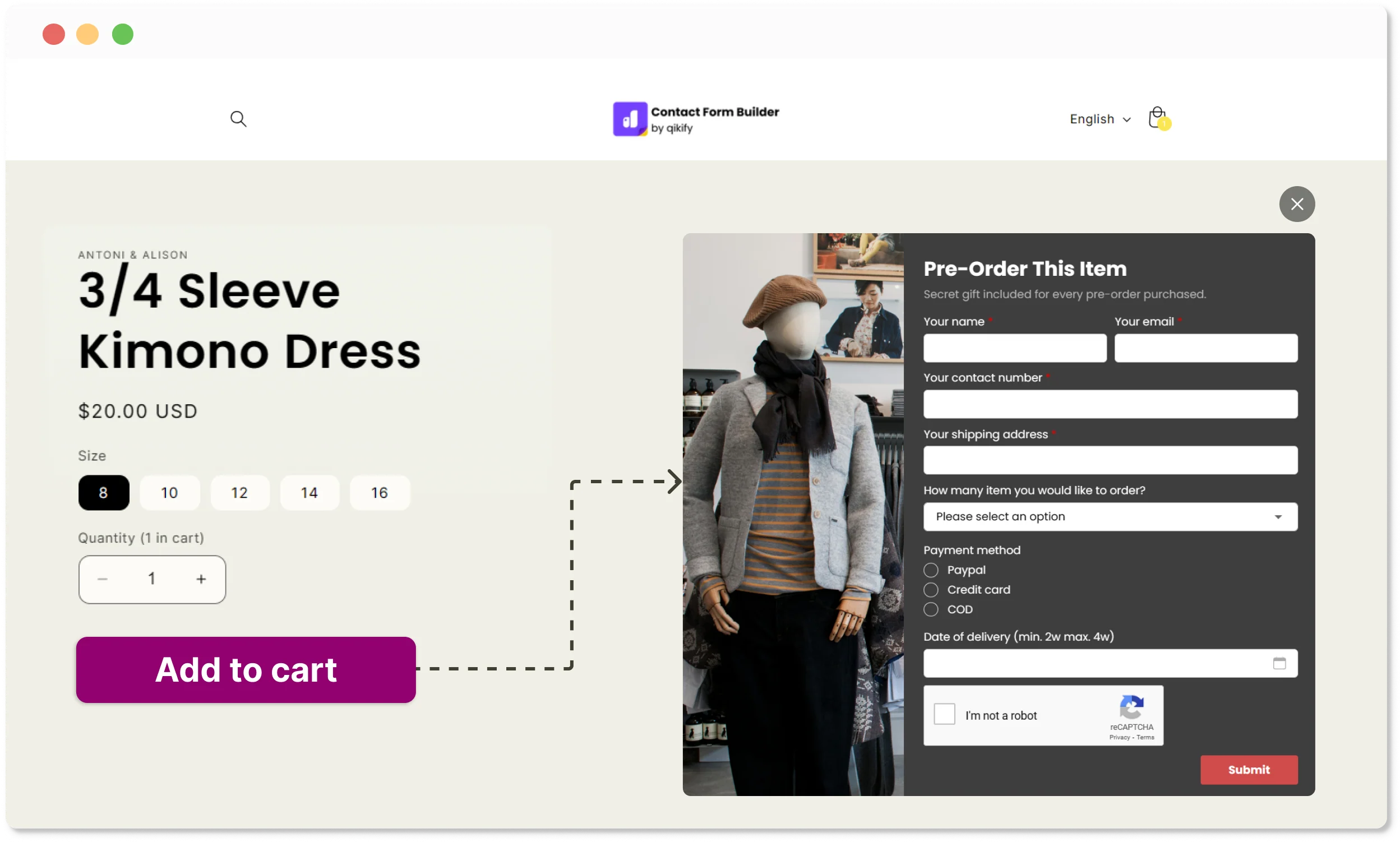Click the search magnifier icon
Image resolution: width=1400 pixels, height=842 pixels.
click(238, 119)
